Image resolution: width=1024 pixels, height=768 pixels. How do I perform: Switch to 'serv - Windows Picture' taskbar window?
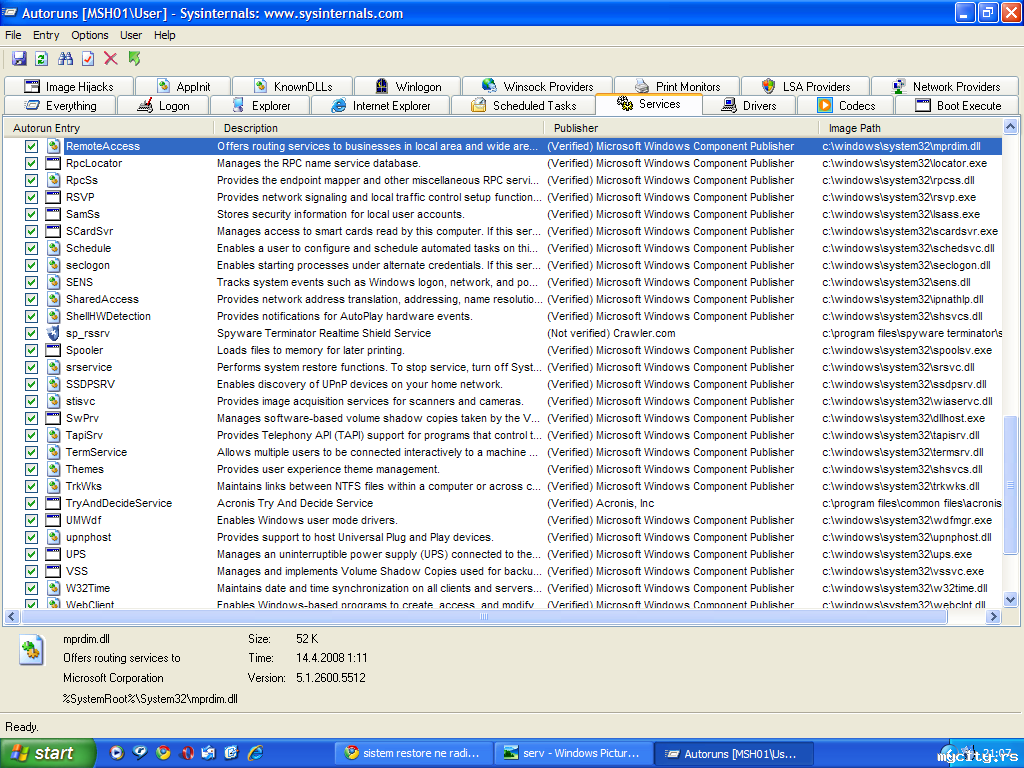[573, 753]
